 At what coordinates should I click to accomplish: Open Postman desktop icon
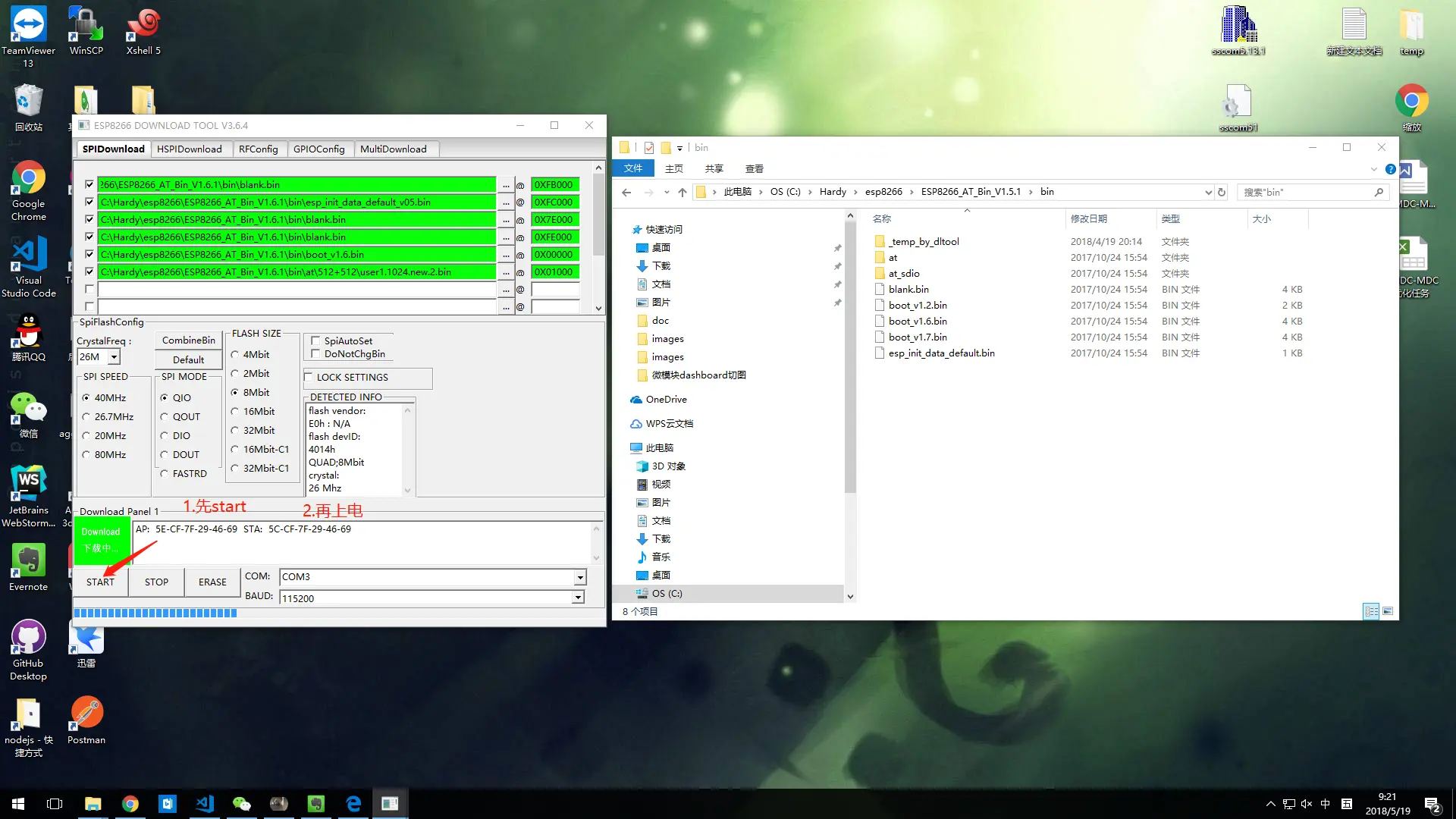click(x=86, y=720)
